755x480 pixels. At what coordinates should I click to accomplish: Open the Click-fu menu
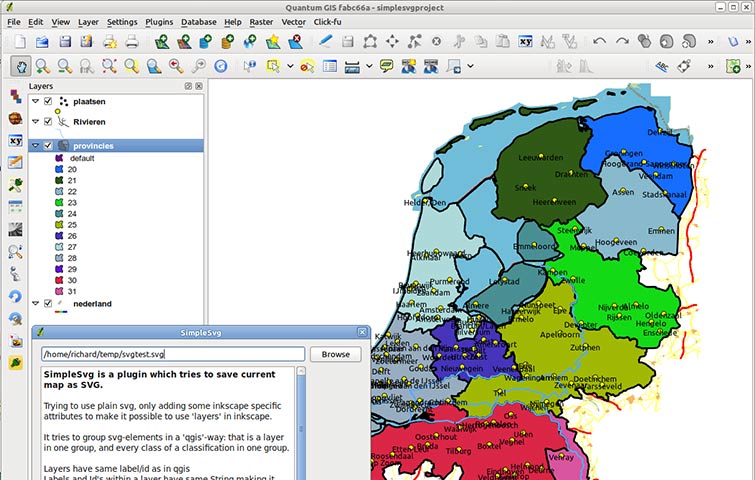(x=327, y=22)
